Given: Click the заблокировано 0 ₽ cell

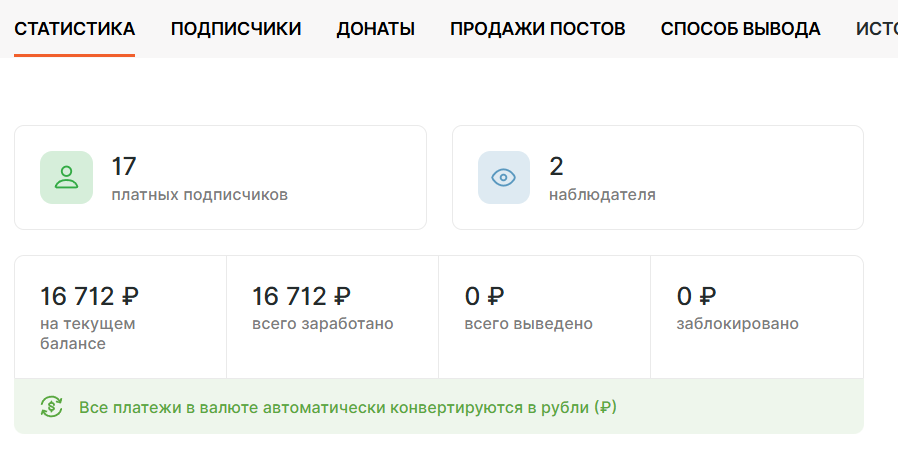Looking at the screenshot, I should [x=757, y=317].
